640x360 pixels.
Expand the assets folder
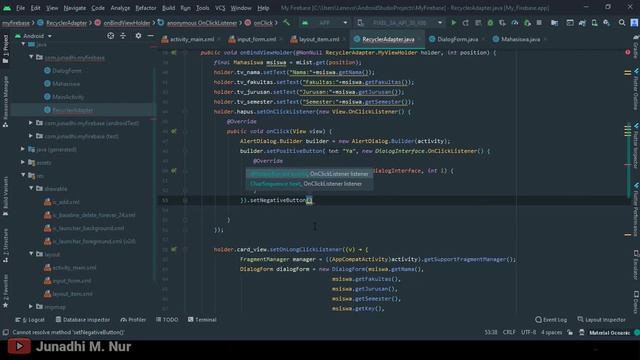point(23,162)
